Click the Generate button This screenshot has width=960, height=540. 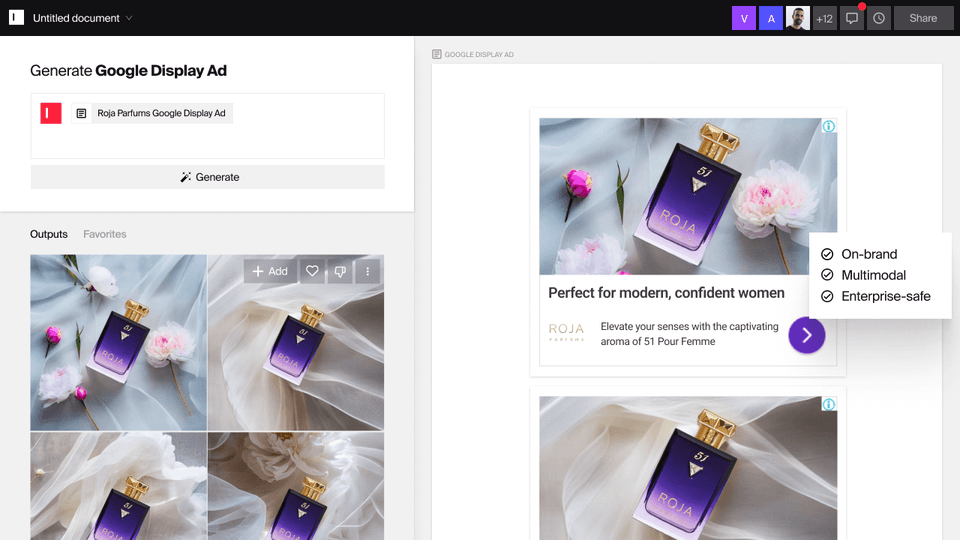(208, 177)
